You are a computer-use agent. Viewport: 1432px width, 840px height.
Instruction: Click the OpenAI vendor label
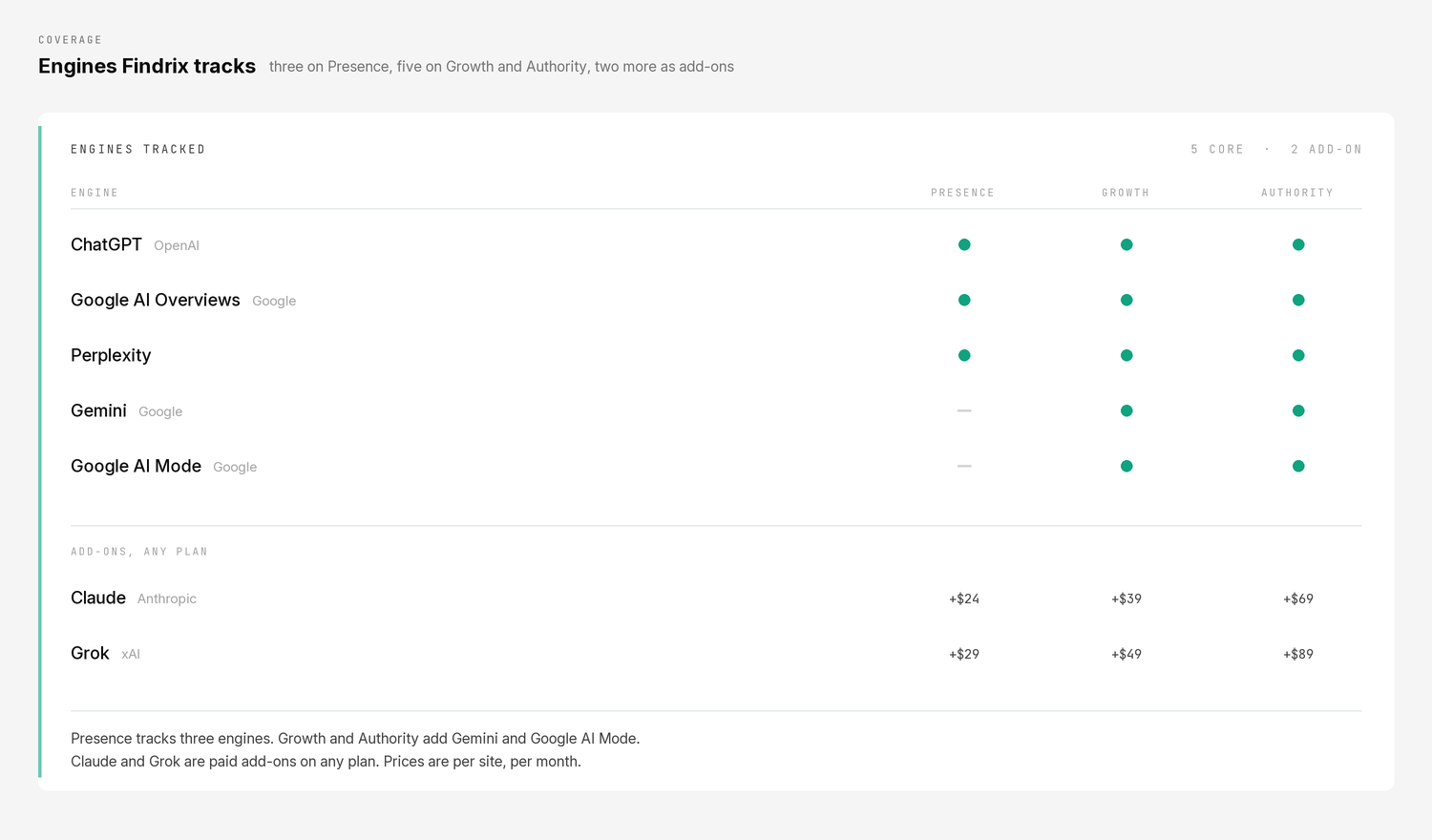tap(177, 245)
